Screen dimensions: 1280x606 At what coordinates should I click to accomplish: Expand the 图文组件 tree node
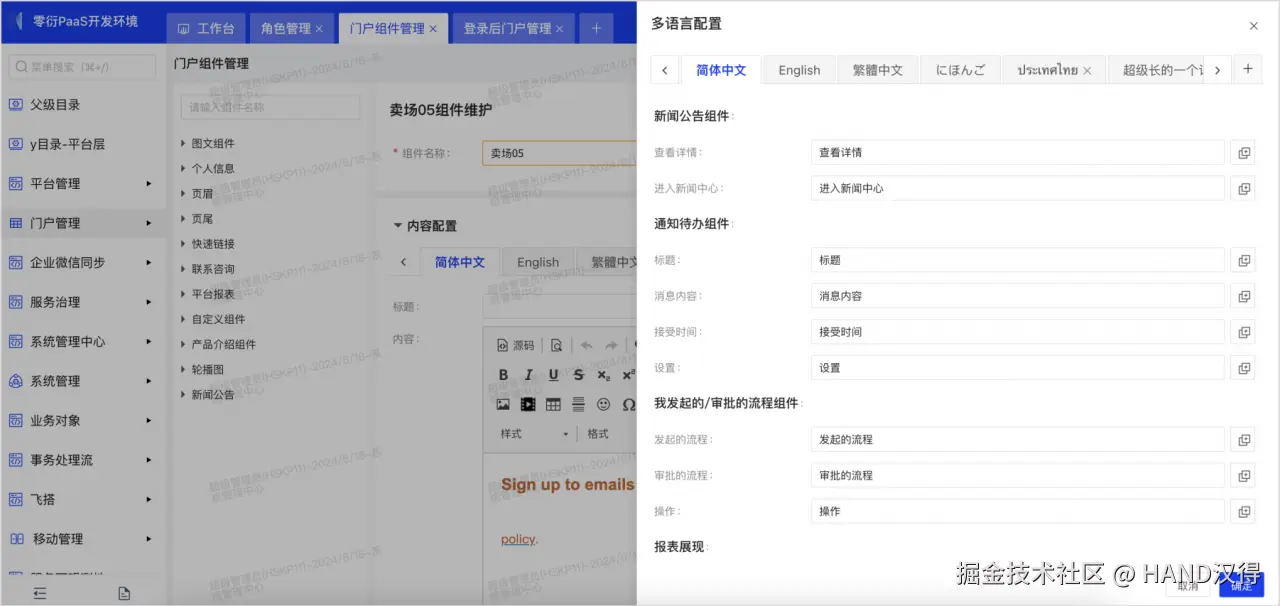pyautogui.click(x=184, y=144)
